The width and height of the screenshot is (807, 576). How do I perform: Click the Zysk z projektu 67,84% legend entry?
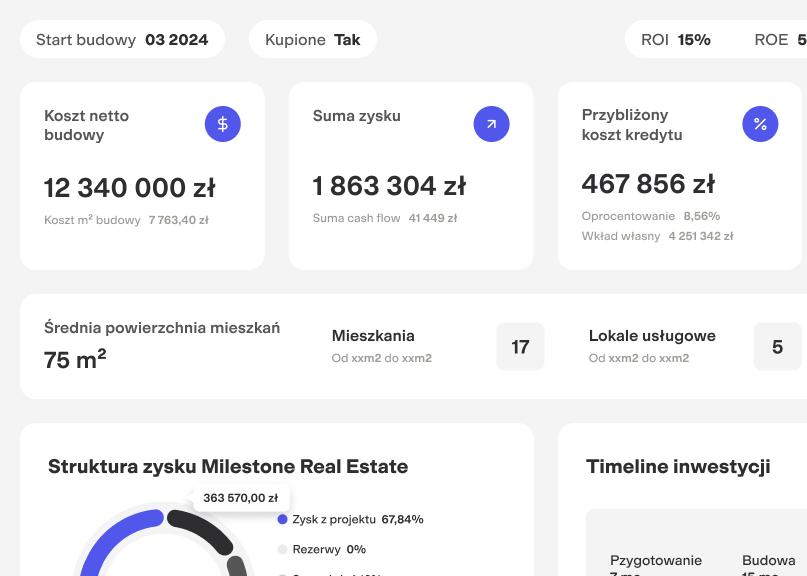tap(350, 519)
